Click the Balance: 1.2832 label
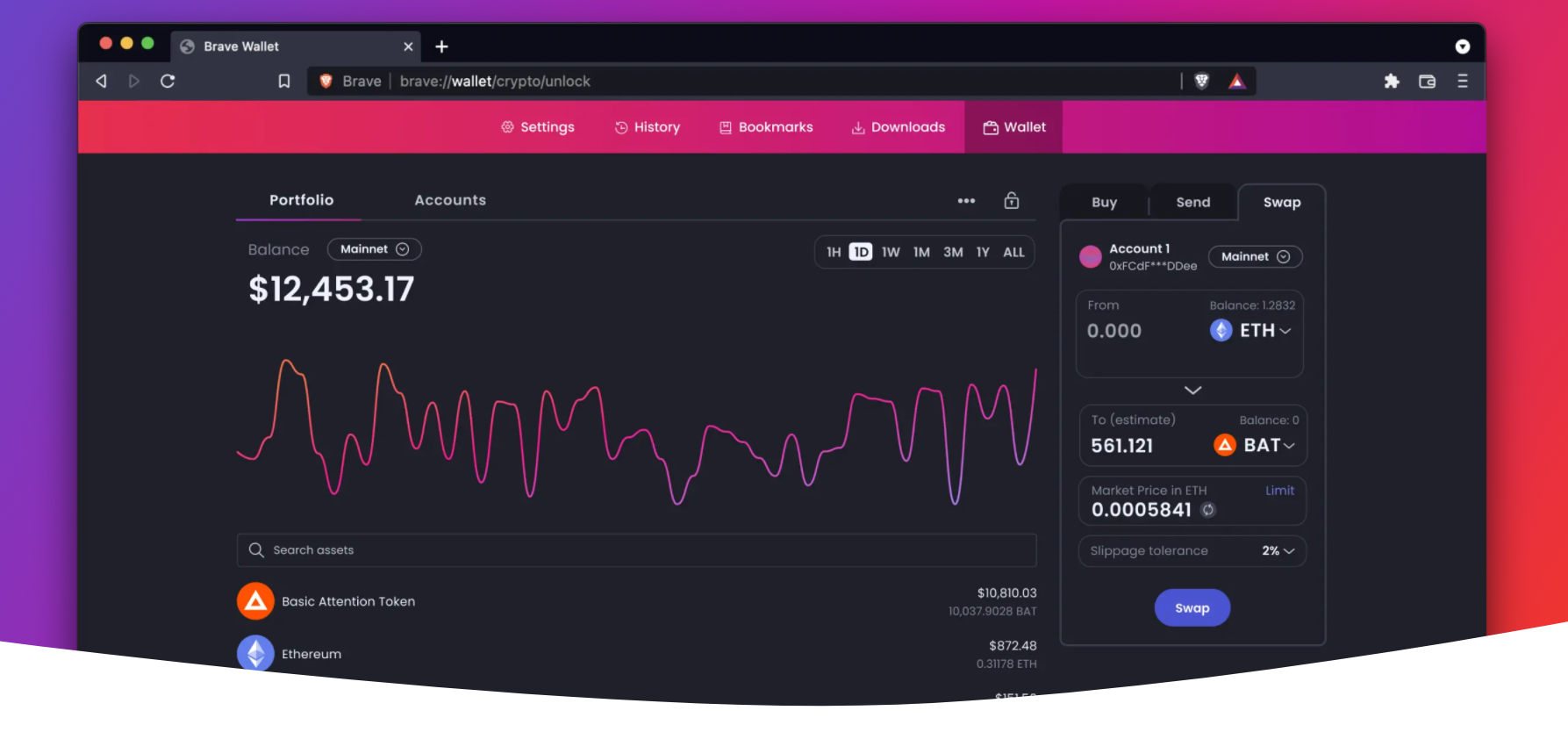Viewport: 1568px width, 732px height. [x=1252, y=305]
